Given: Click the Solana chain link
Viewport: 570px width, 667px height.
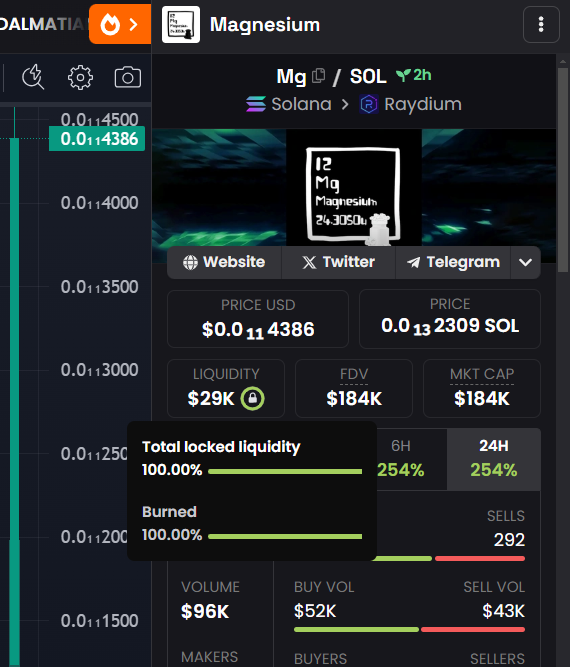Looking at the screenshot, I should coord(289,104).
